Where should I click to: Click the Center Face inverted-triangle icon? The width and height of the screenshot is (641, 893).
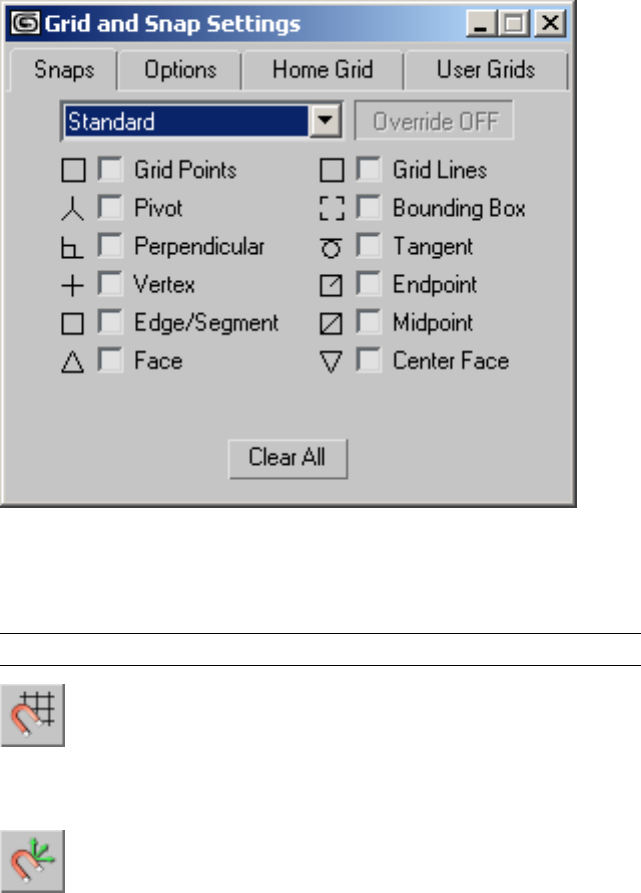pos(331,362)
